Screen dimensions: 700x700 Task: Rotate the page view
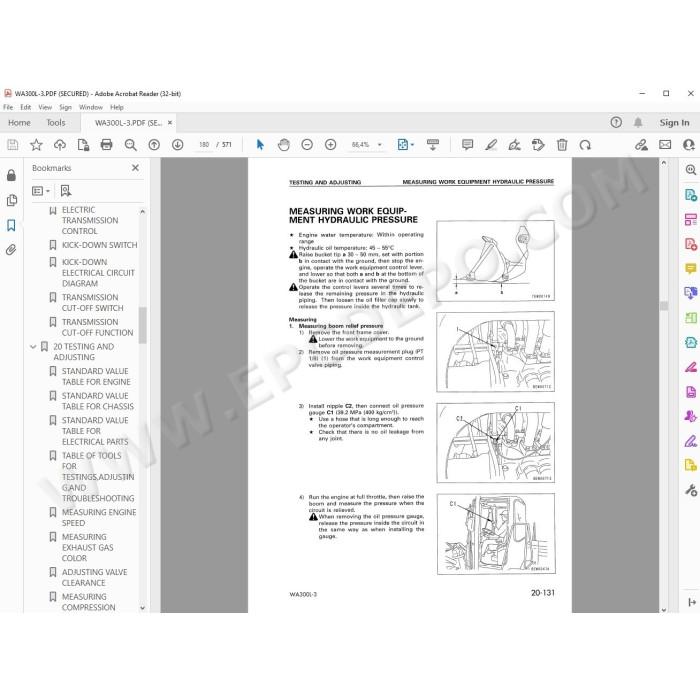pos(585,145)
